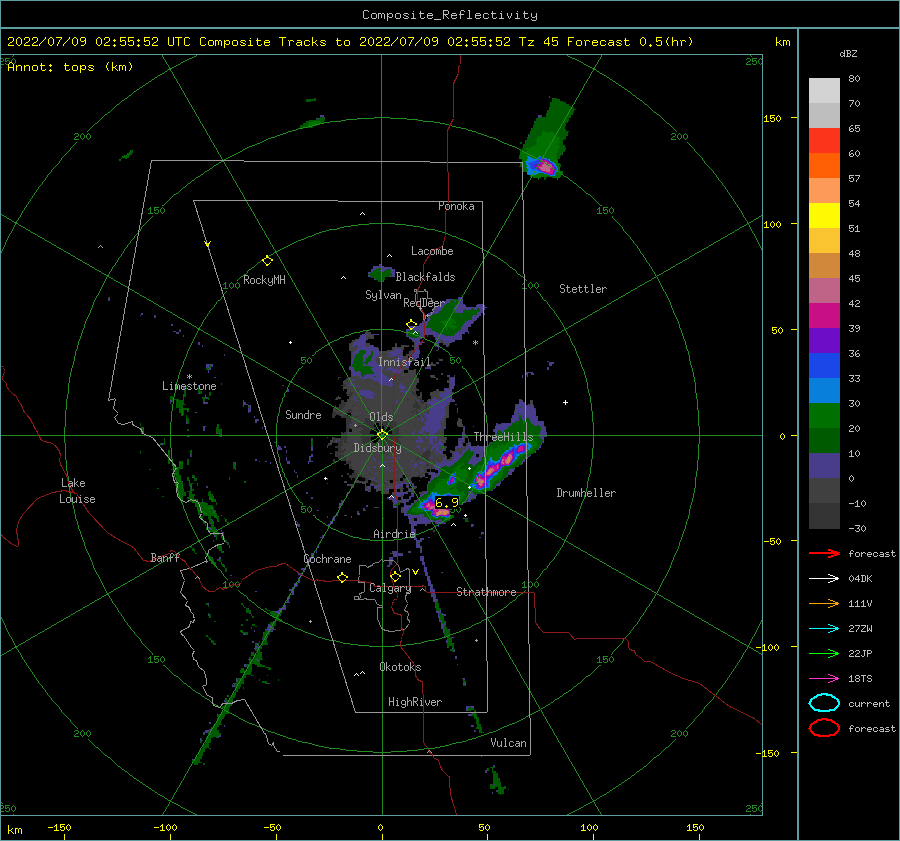Click the orange 111V arrow legend icon
The image size is (900, 841).
(824, 603)
